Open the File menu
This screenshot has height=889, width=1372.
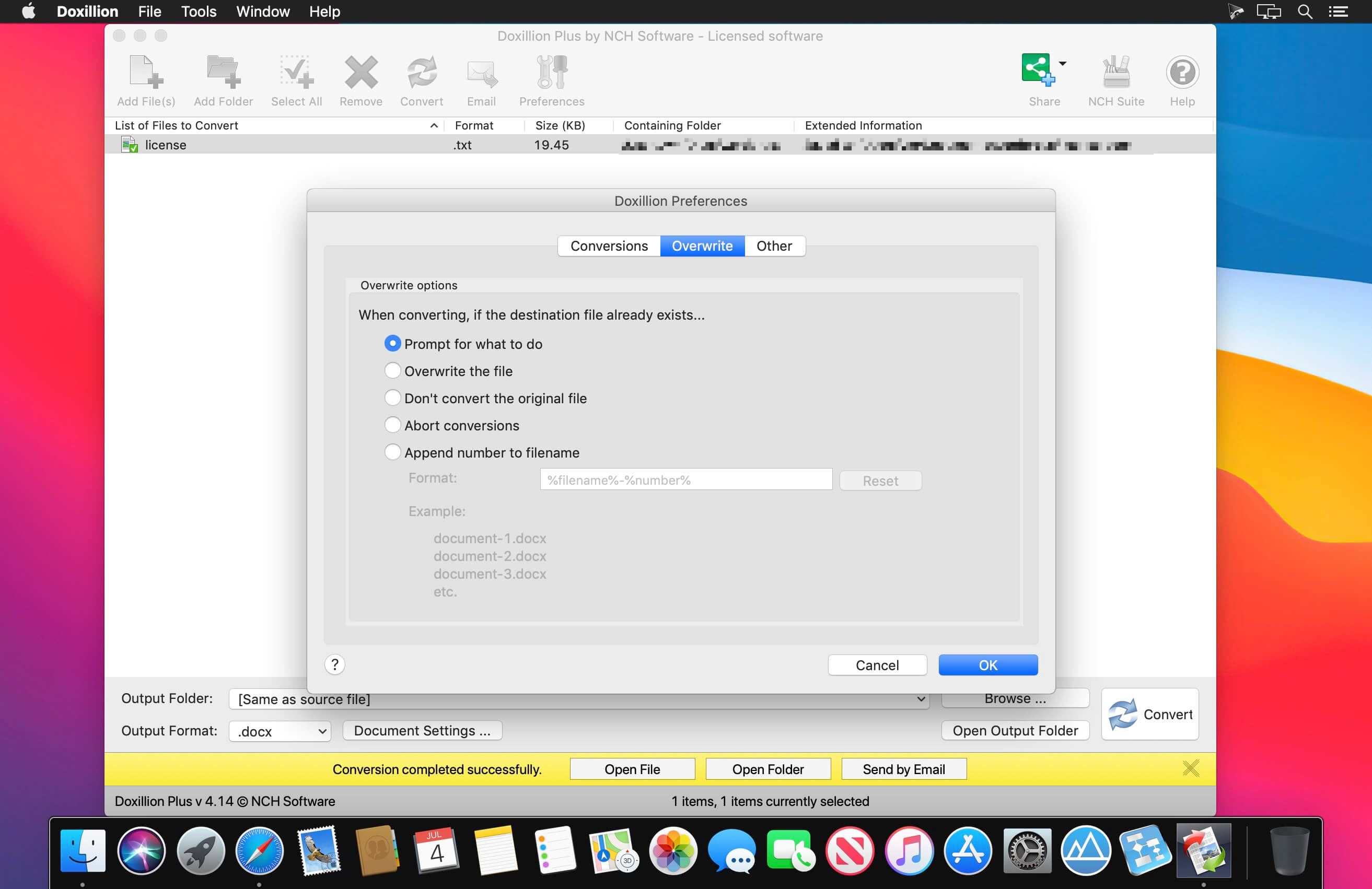pos(150,11)
